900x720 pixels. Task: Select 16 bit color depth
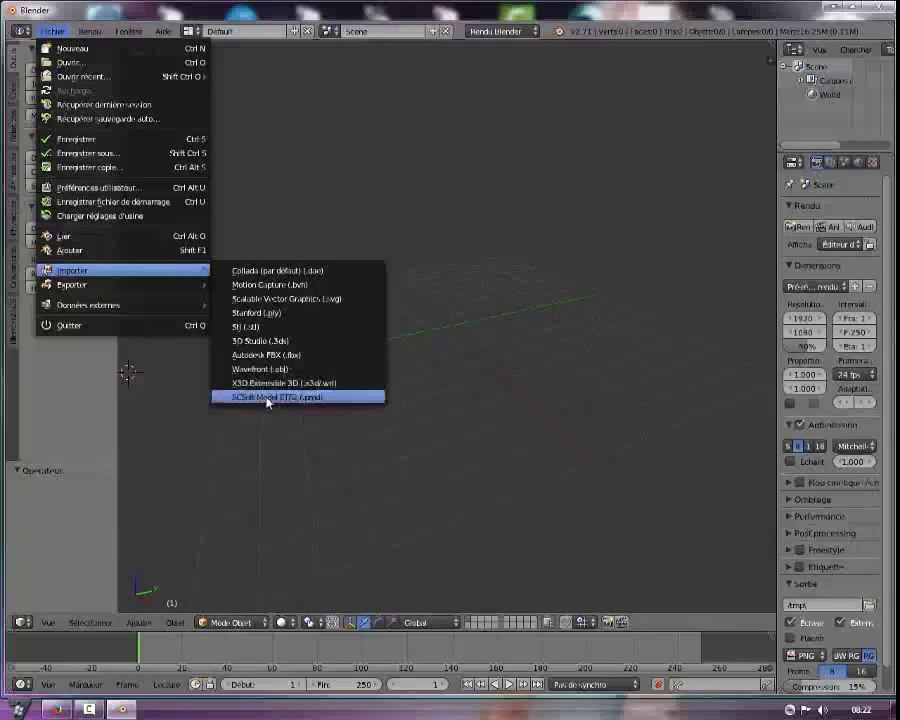pos(862,671)
